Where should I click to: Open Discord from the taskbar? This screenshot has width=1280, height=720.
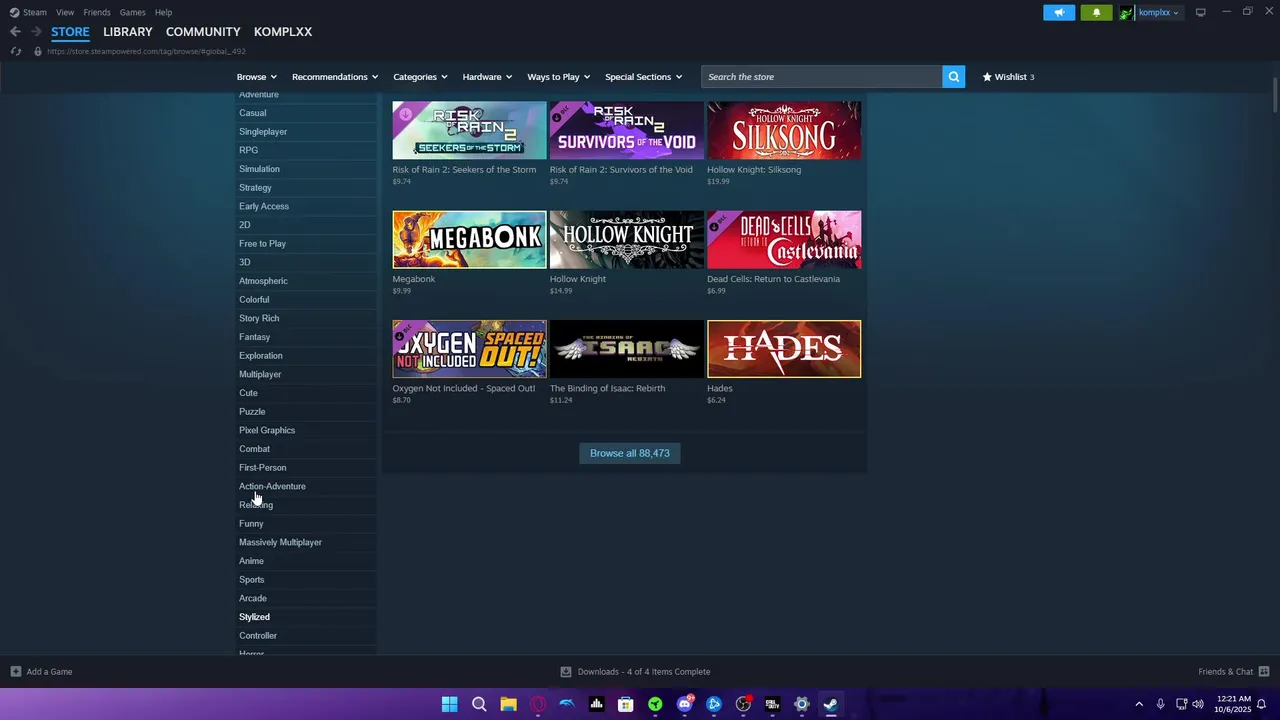pyautogui.click(x=685, y=704)
